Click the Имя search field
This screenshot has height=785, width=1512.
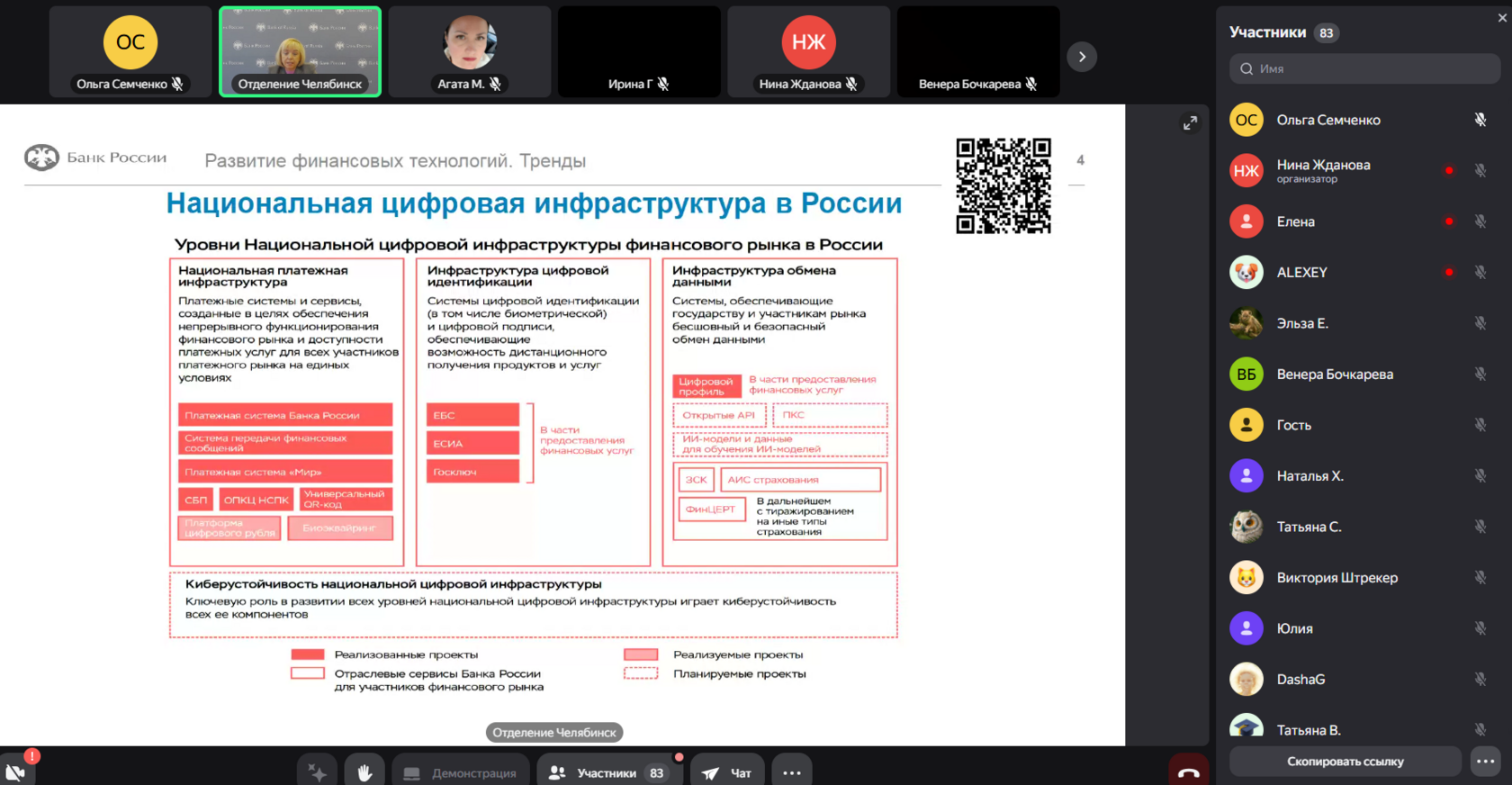(1364, 68)
